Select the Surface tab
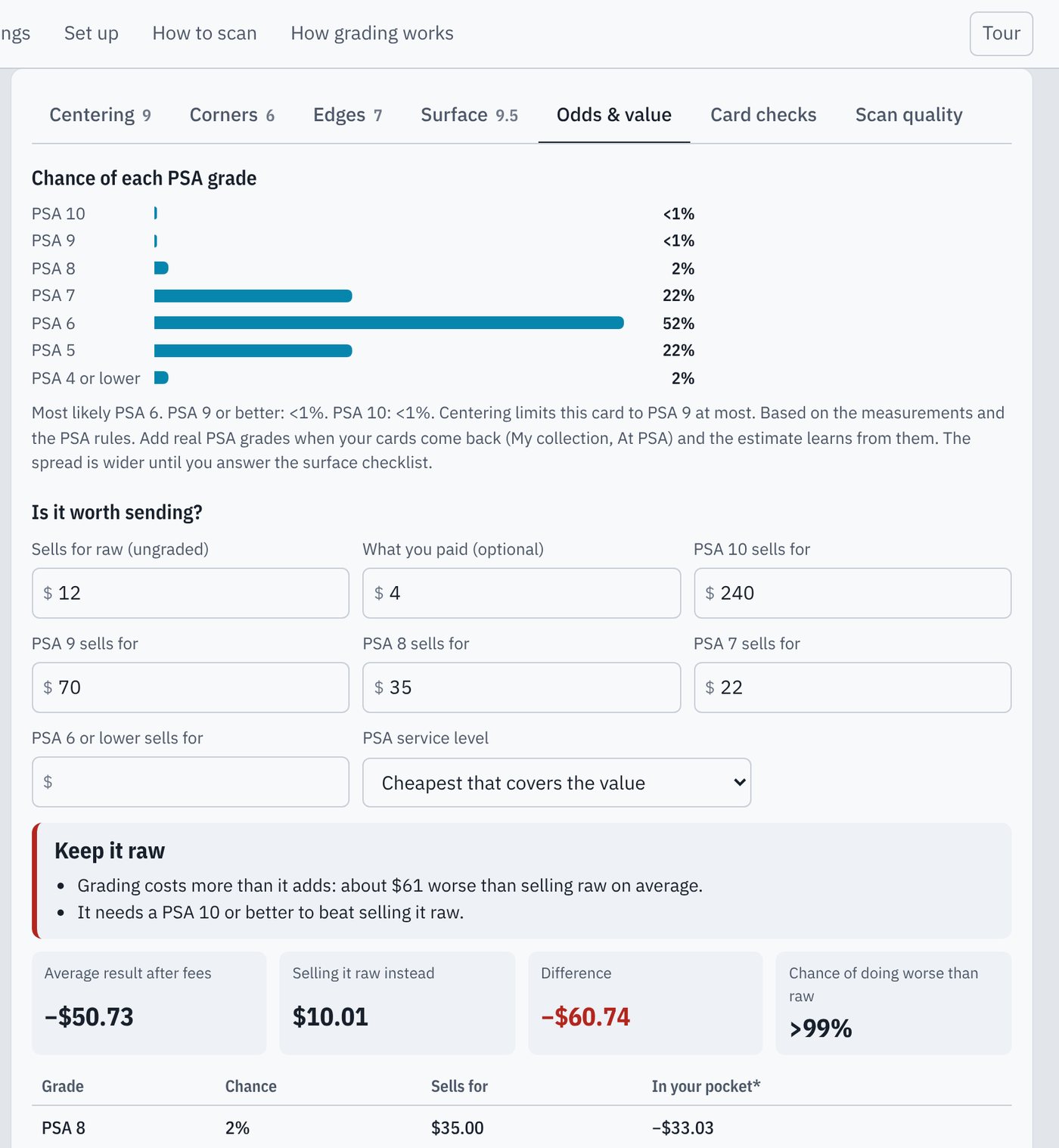Image resolution: width=1059 pixels, height=1148 pixels. [x=469, y=115]
